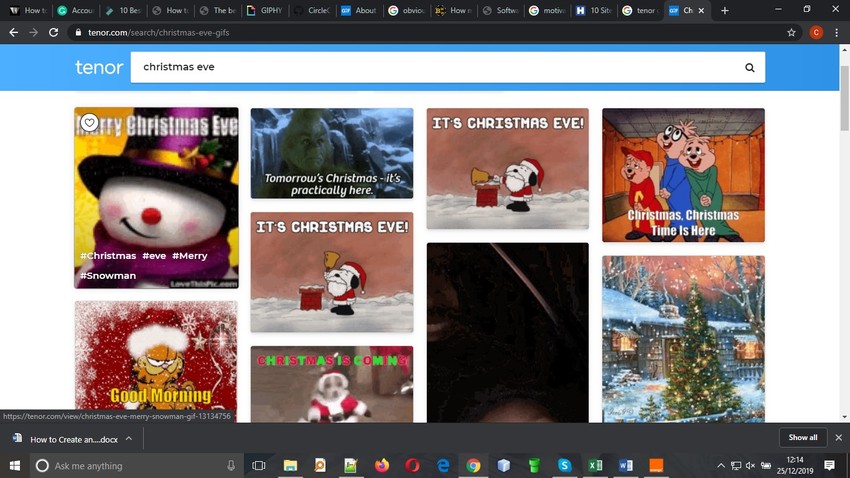The height and width of the screenshot is (478, 850).
Task: Click the search magnifier icon on Tenor
Action: [749, 68]
